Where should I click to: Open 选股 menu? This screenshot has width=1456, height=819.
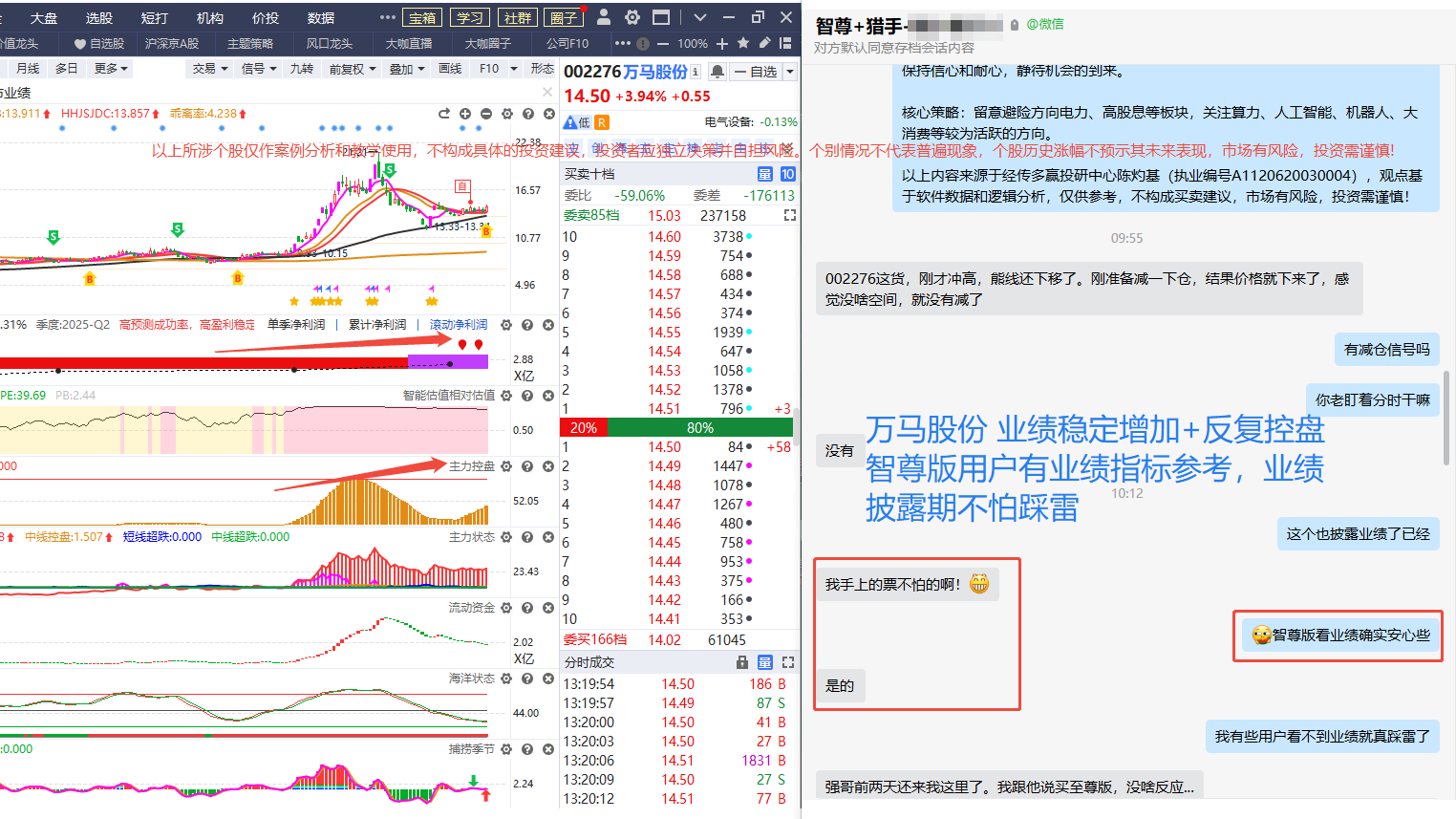point(99,18)
